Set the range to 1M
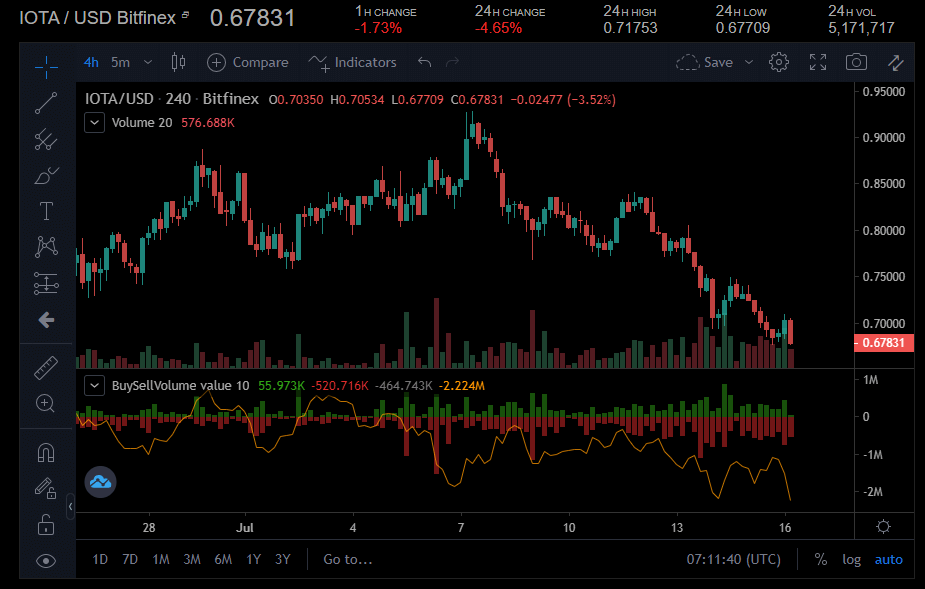Screen dimensions: 925x589 [x=160, y=559]
